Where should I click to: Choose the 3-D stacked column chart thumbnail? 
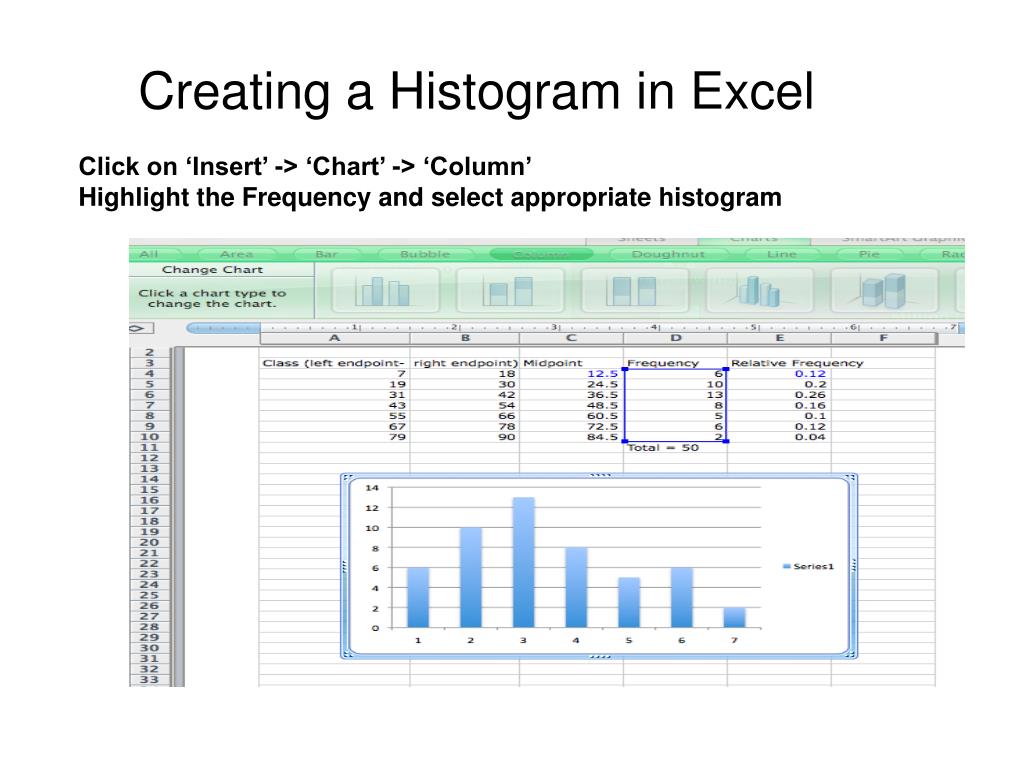point(882,291)
